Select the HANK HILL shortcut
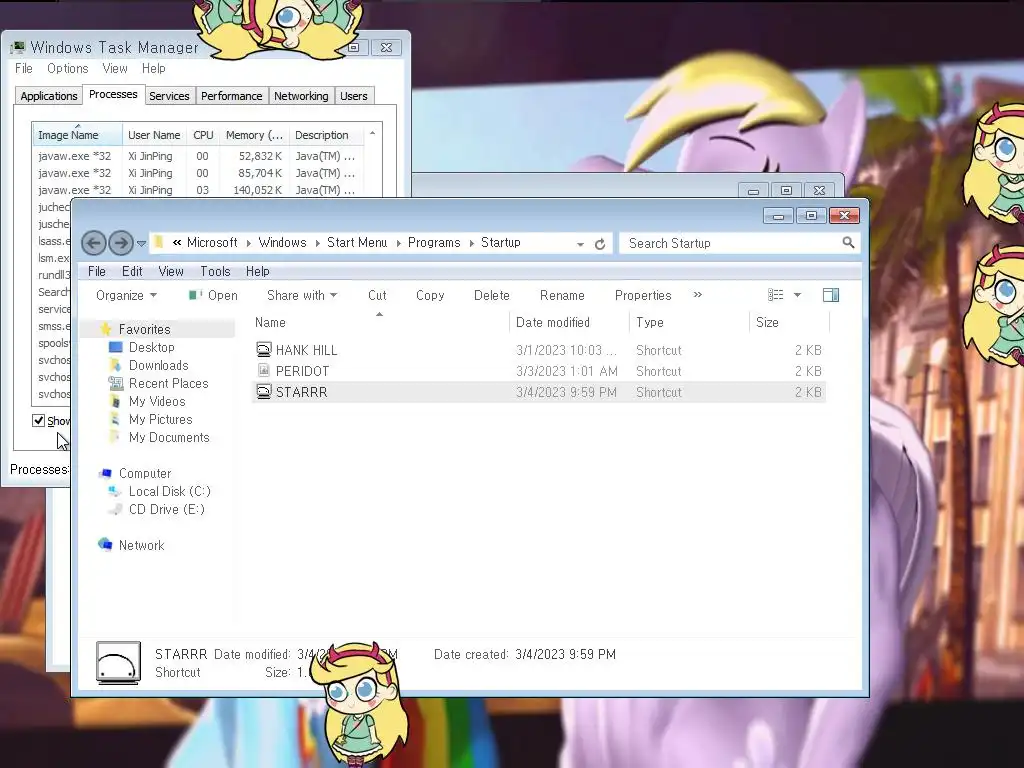 pos(539,350)
